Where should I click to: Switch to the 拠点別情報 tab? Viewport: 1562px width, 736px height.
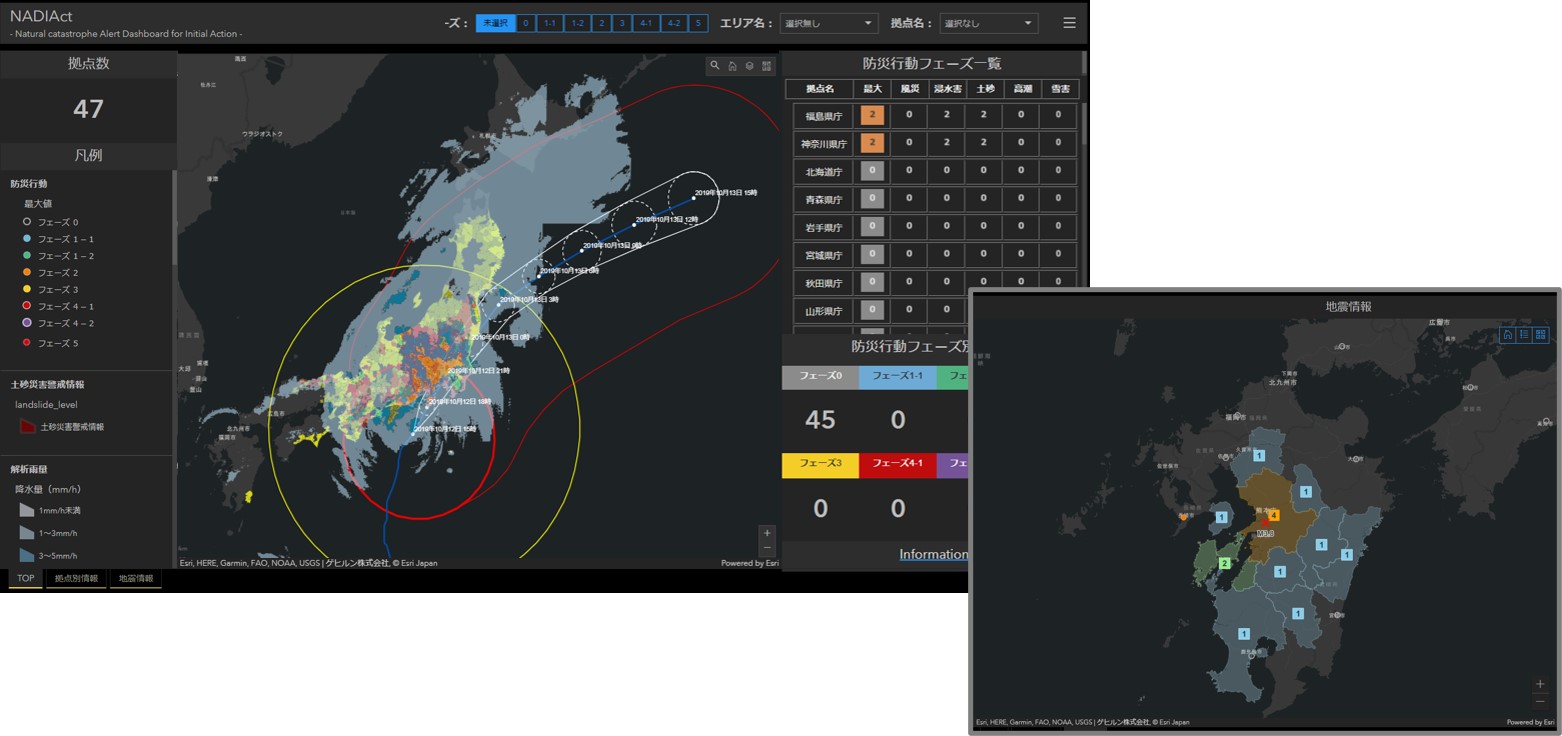(x=76, y=578)
